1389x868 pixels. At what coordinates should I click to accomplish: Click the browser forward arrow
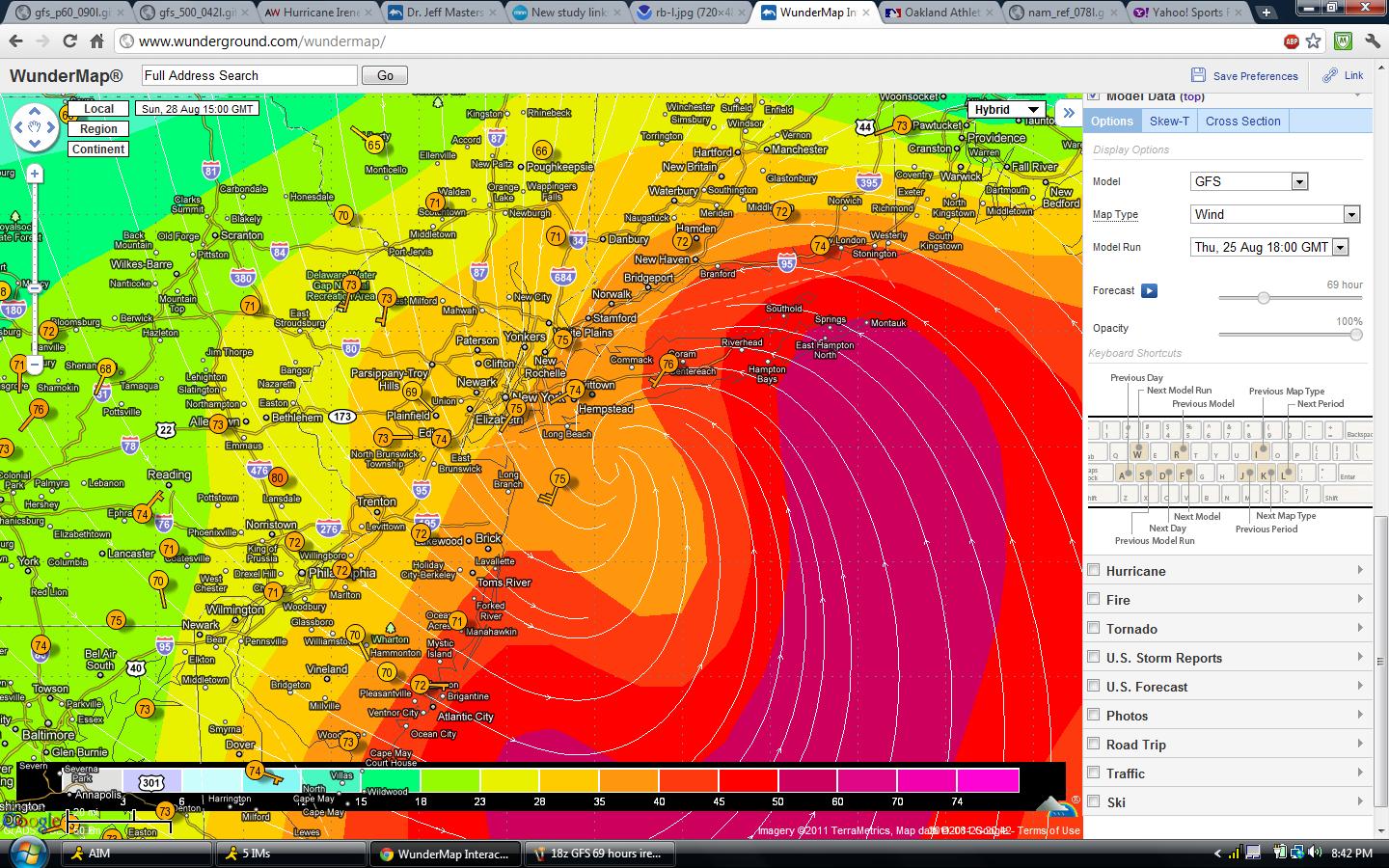pos(42,41)
